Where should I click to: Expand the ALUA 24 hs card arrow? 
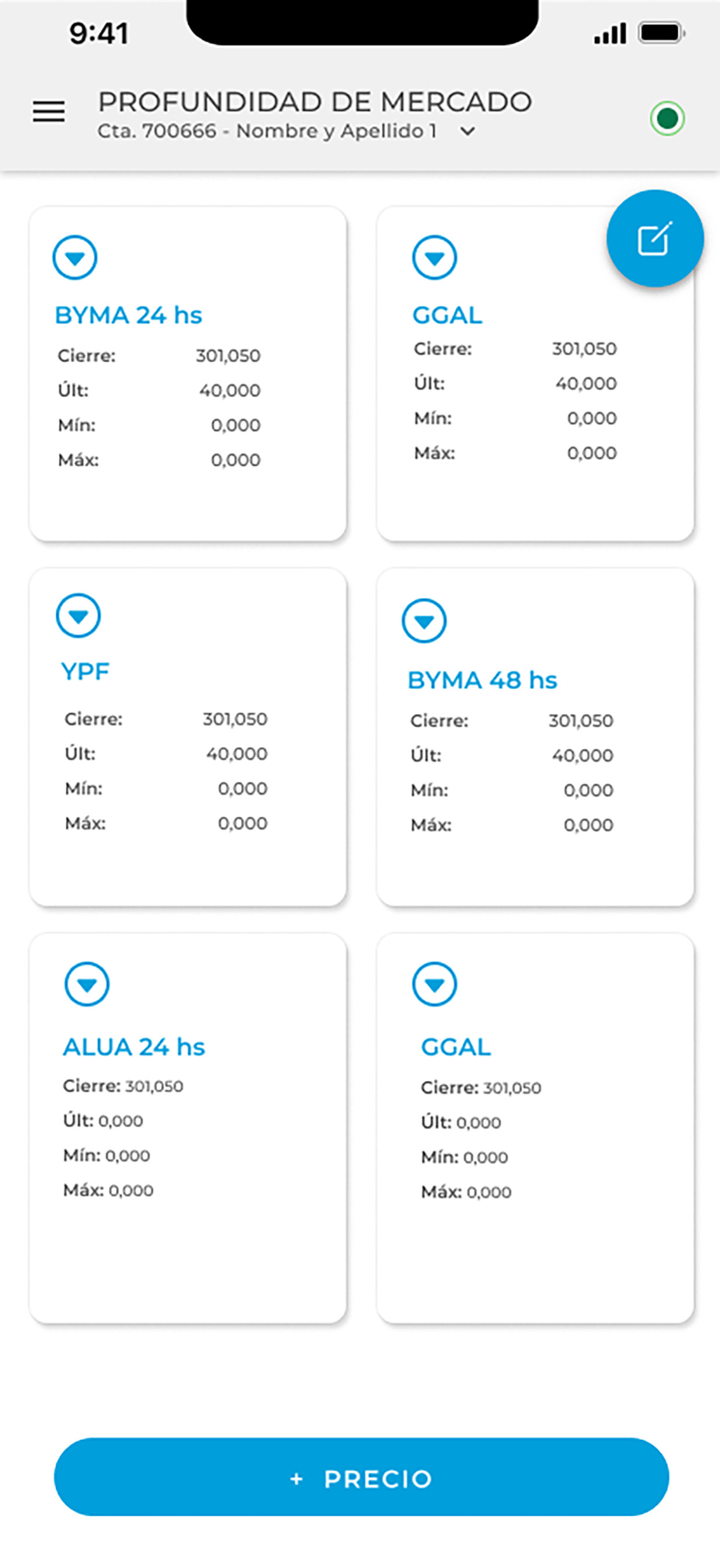coord(87,985)
